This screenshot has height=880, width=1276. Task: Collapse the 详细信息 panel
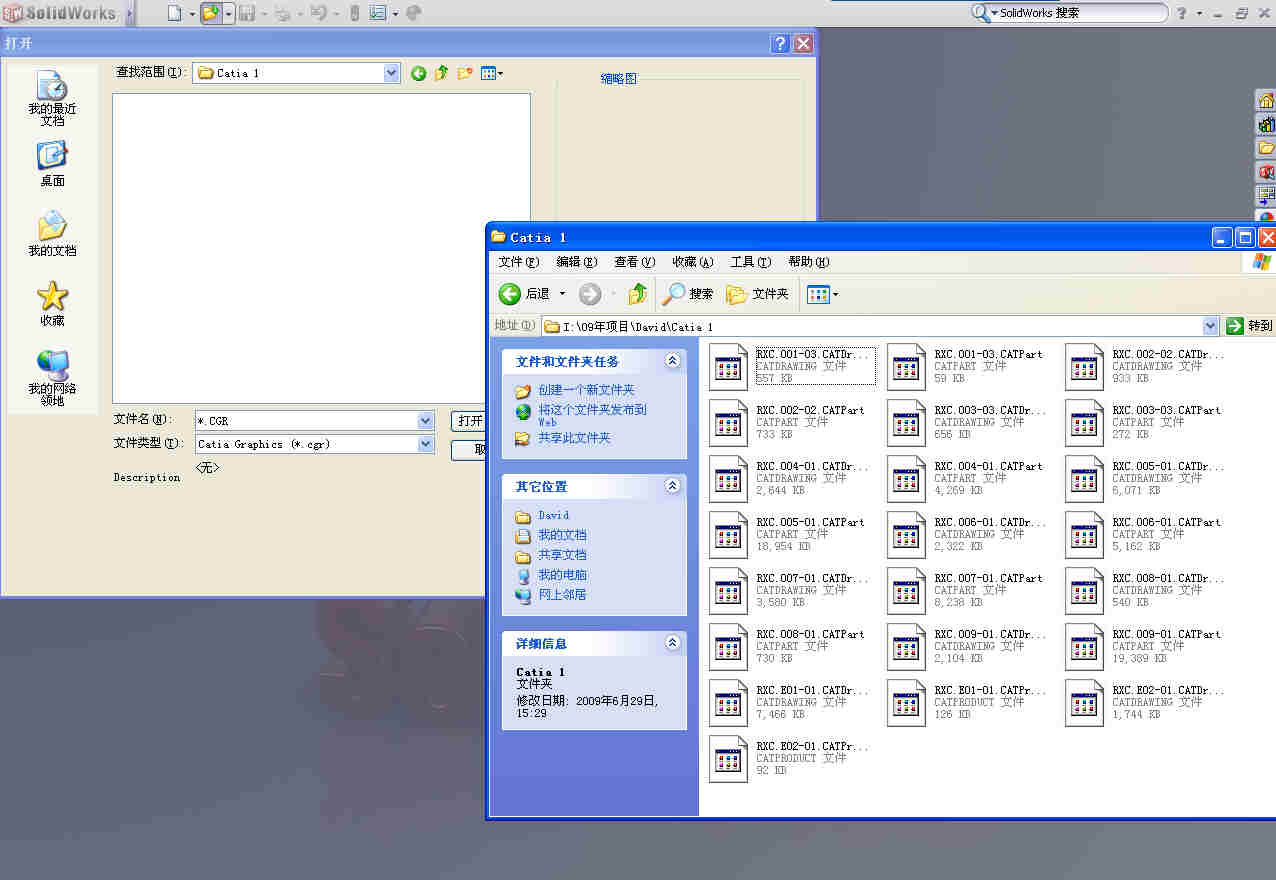pos(672,643)
